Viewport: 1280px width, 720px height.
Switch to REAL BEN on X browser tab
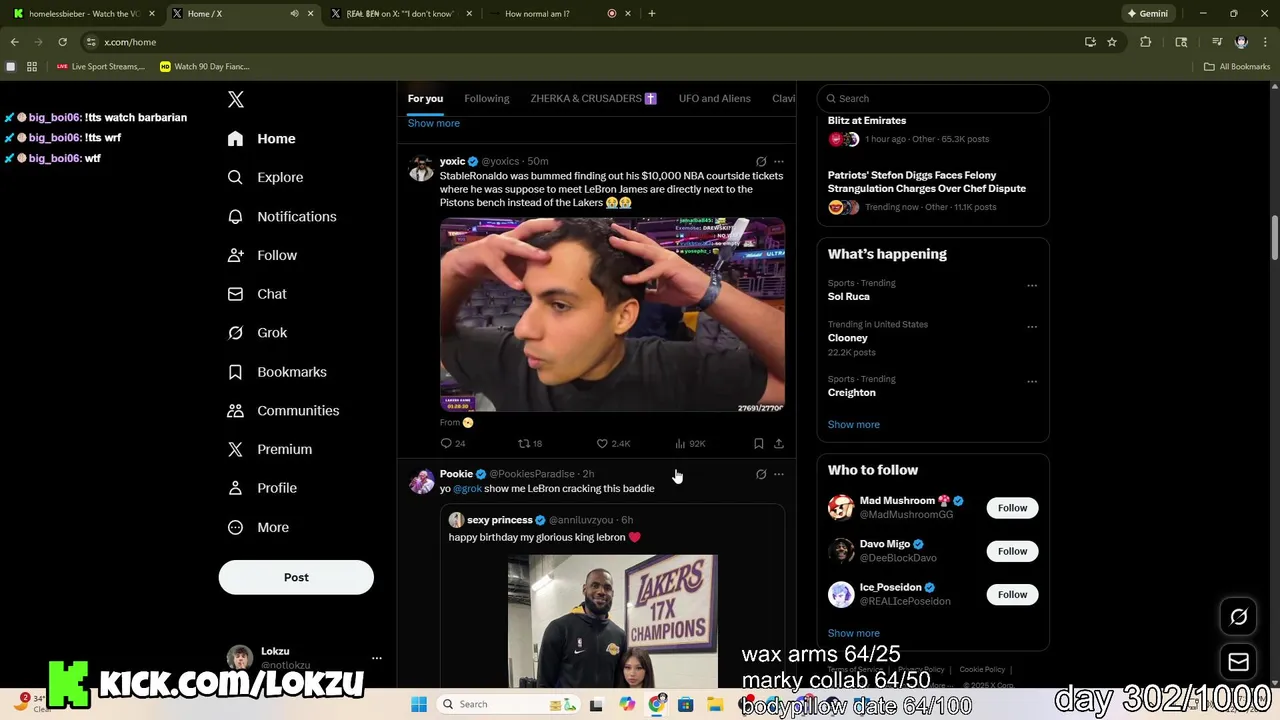click(x=400, y=13)
